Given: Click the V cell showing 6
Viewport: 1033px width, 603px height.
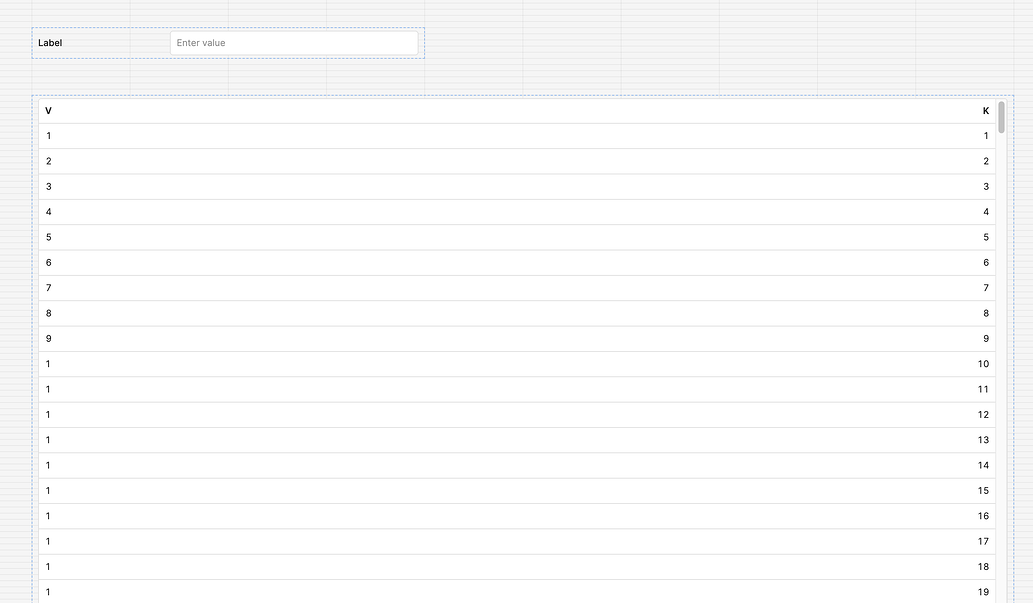Looking at the screenshot, I should [49, 263].
